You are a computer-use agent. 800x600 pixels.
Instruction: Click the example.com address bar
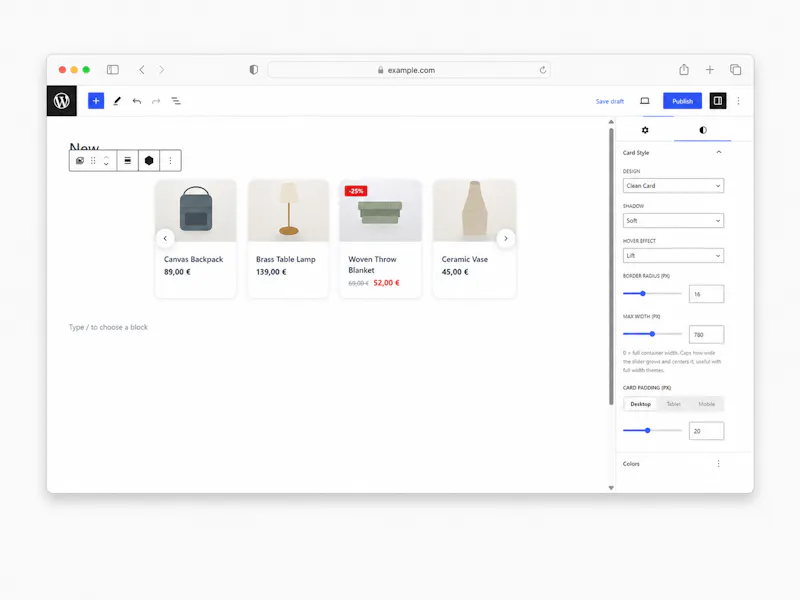[409, 70]
